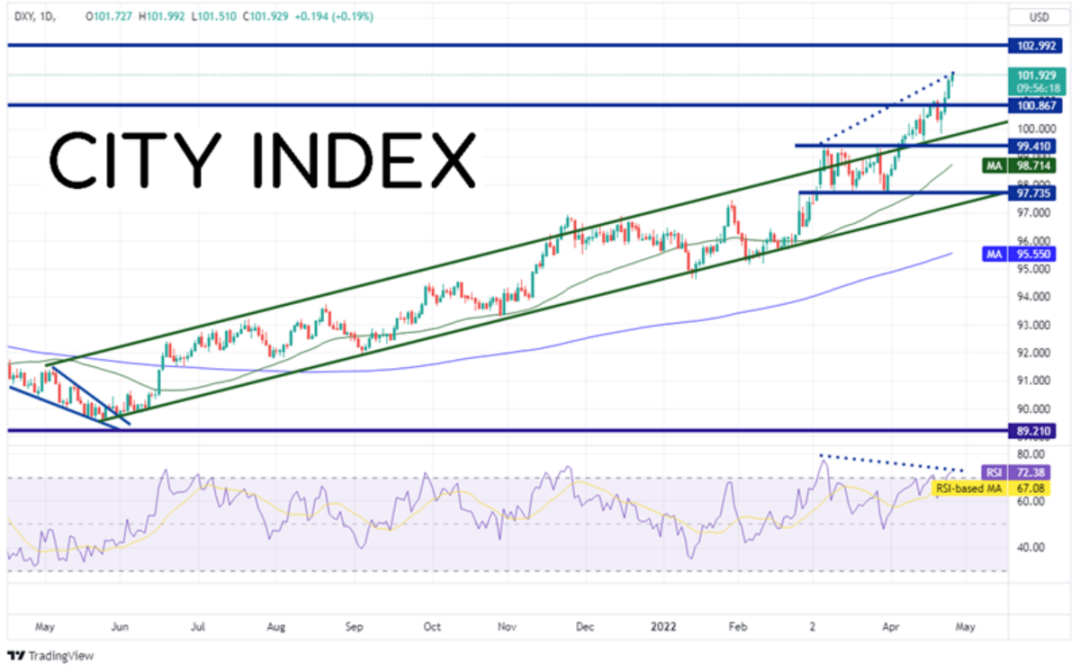Image resolution: width=1080 pixels, height=672 pixels.
Task: Click the Sep label on time axis
Action: pyautogui.click(x=353, y=627)
